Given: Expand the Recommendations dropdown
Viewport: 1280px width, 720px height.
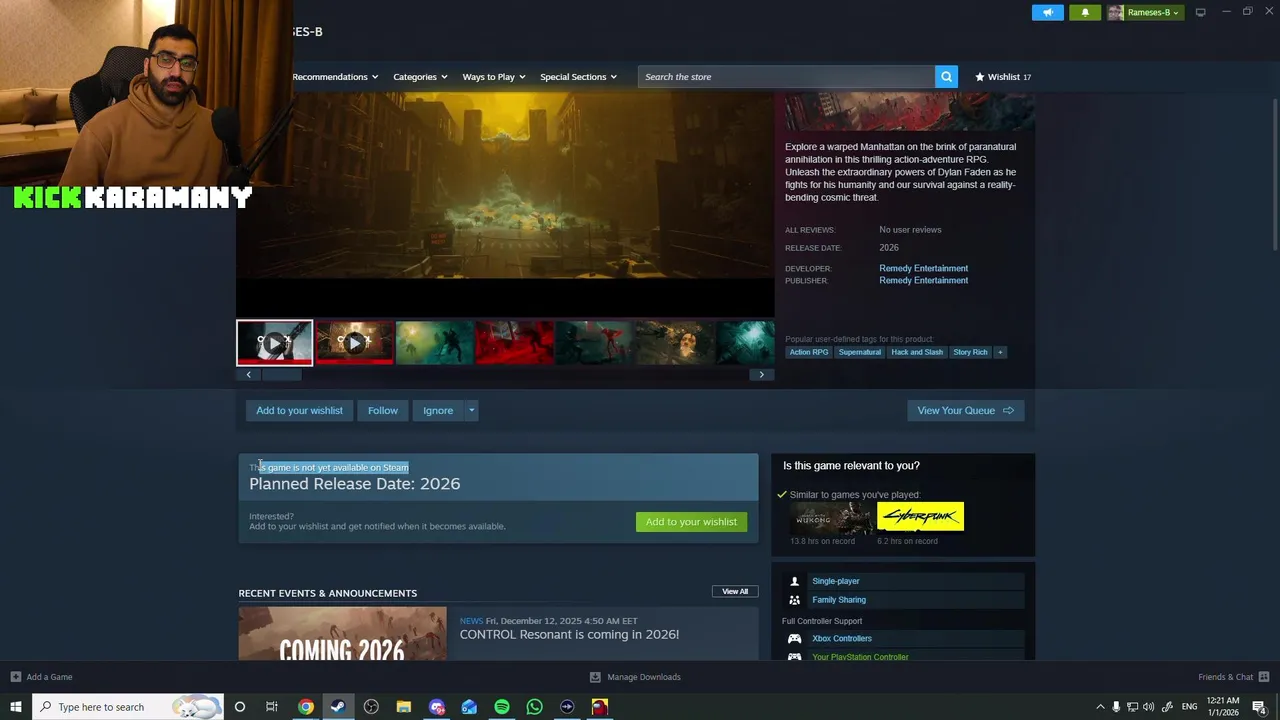Looking at the screenshot, I should coord(335,77).
